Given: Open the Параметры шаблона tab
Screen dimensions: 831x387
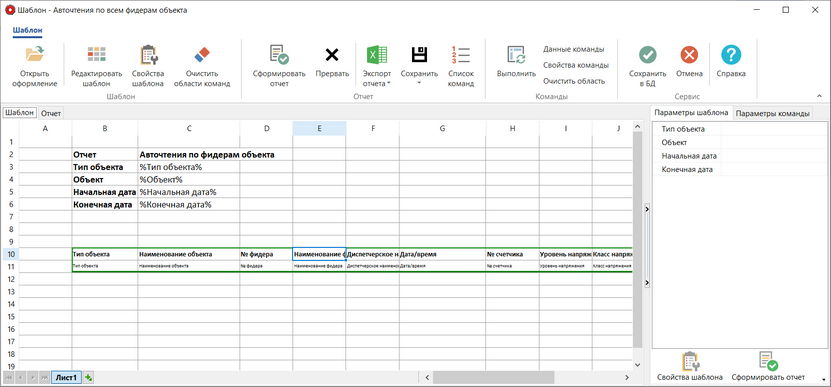Looking at the screenshot, I should pos(691,113).
